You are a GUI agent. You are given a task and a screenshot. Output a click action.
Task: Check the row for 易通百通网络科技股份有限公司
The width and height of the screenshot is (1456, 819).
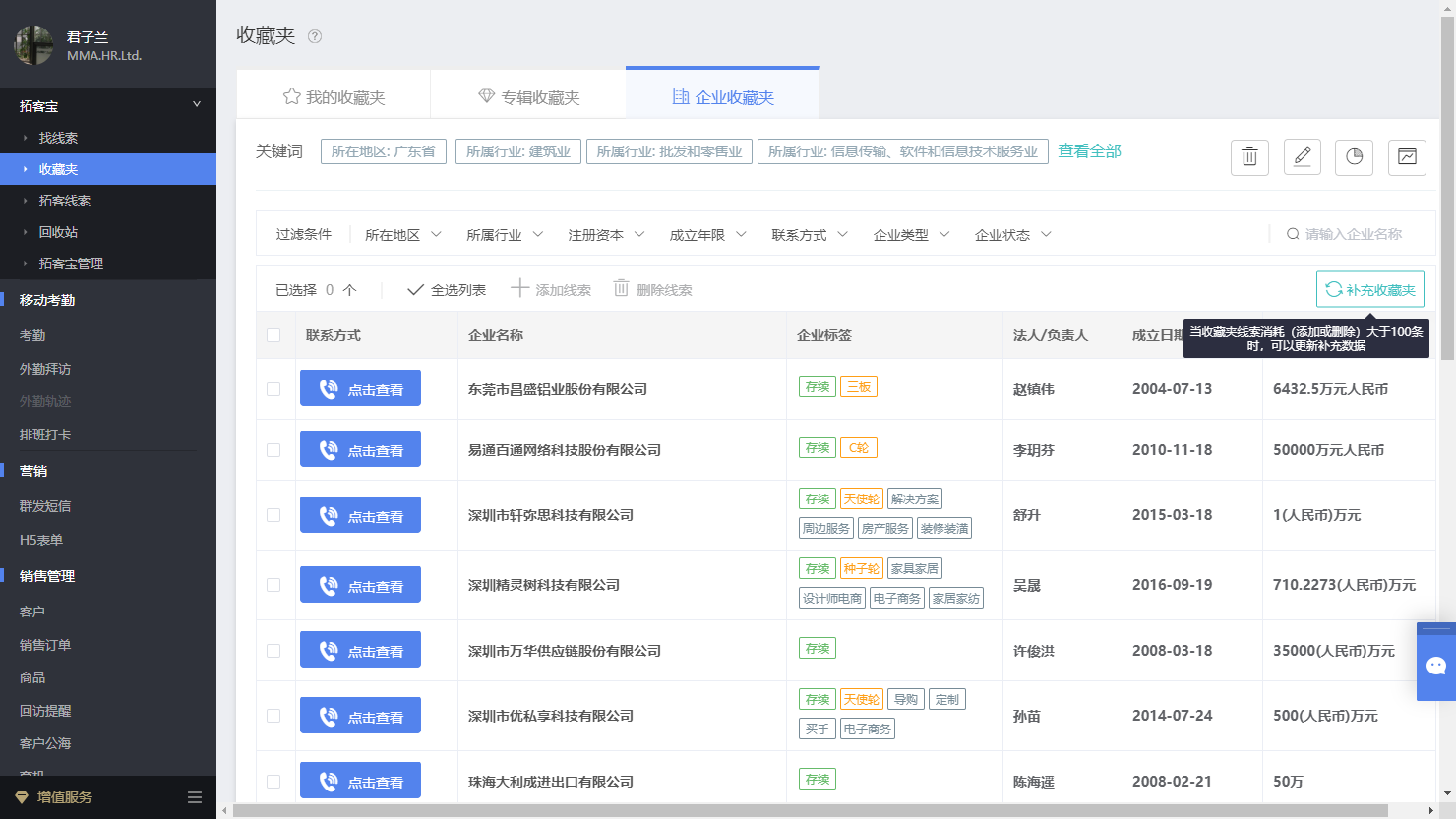(x=273, y=450)
